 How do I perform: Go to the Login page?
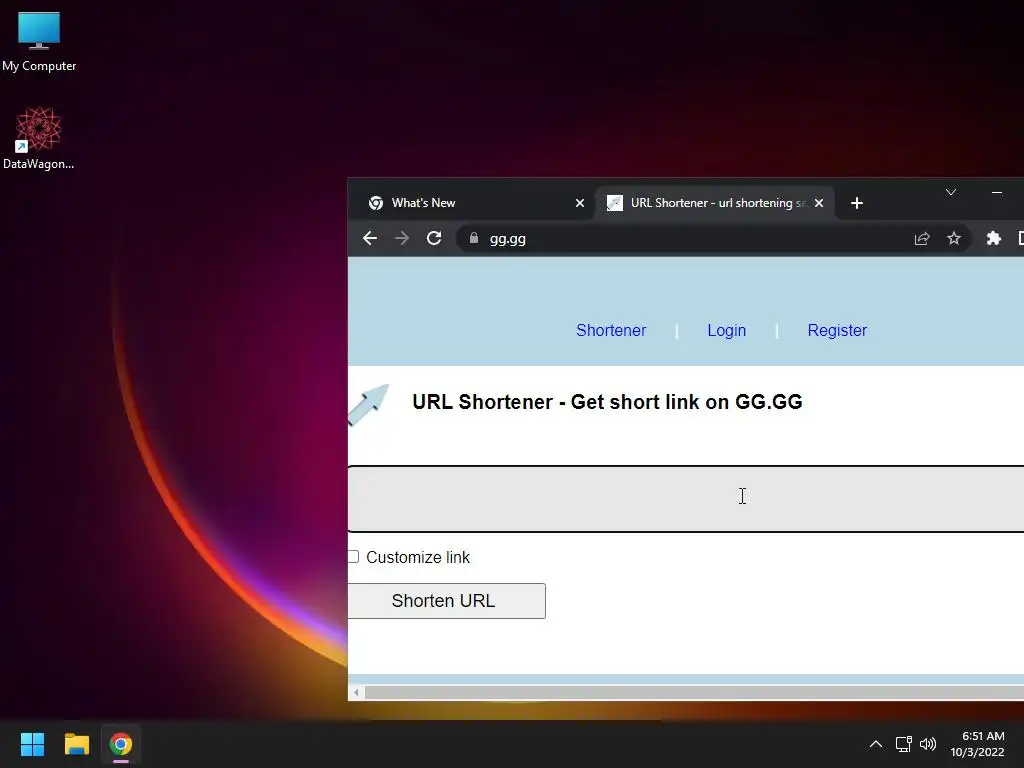(726, 330)
